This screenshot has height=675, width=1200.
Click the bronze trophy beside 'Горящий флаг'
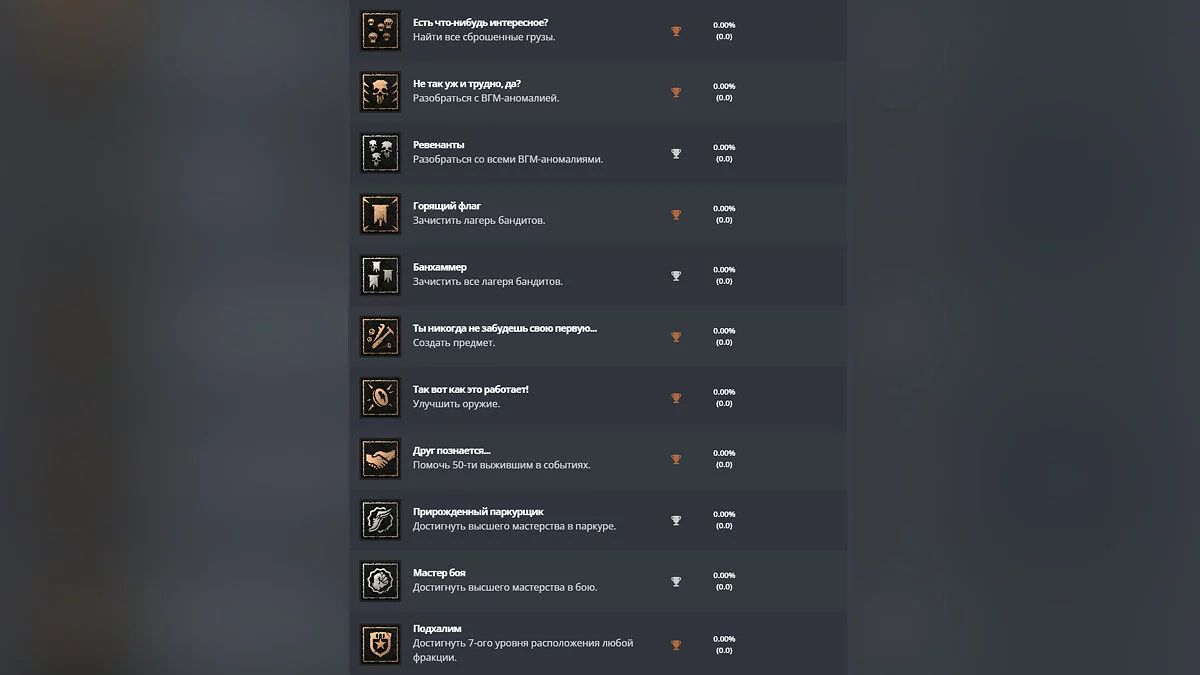pyautogui.click(x=676, y=214)
